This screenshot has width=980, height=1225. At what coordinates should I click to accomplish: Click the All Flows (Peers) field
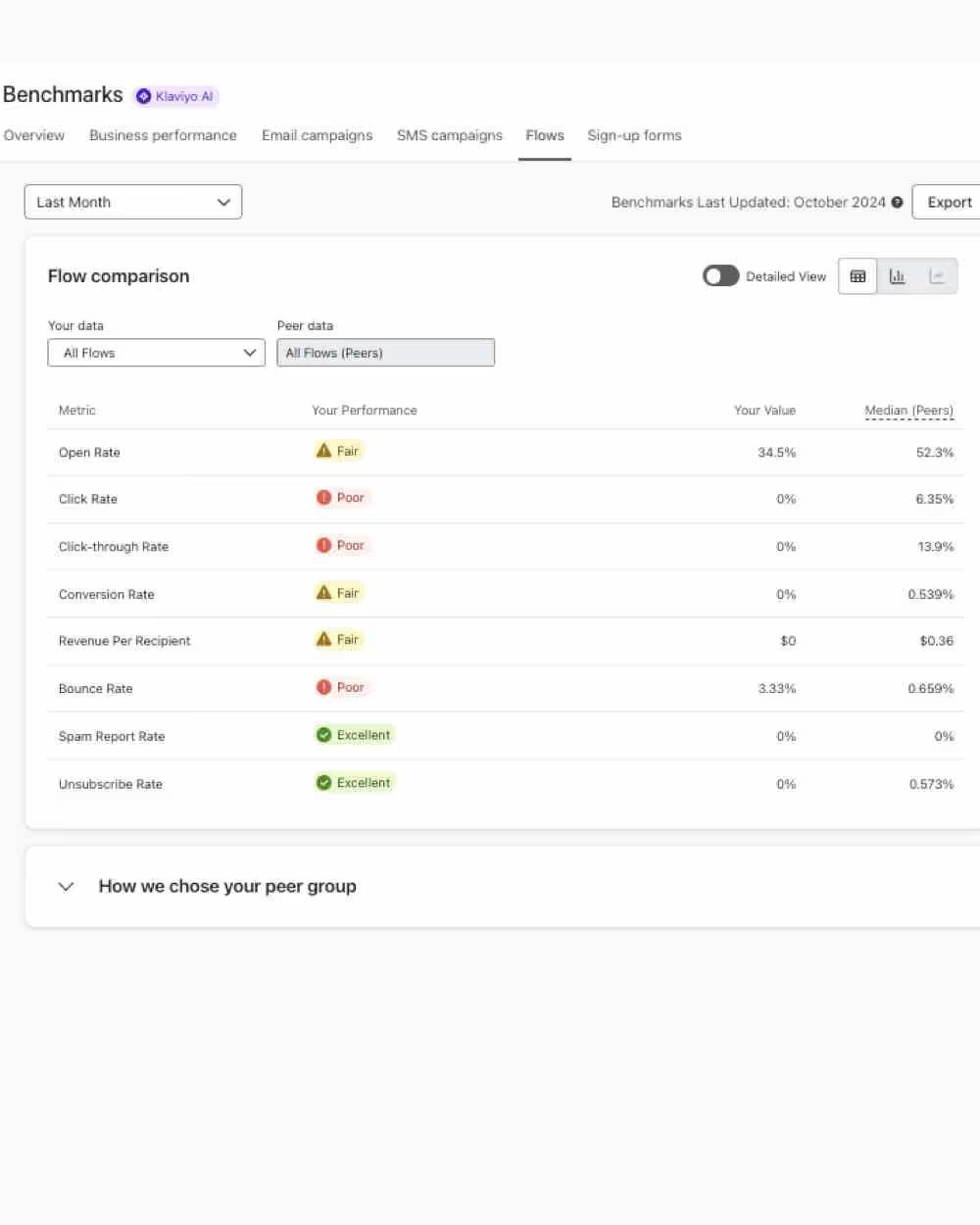click(x=386, y=353)
